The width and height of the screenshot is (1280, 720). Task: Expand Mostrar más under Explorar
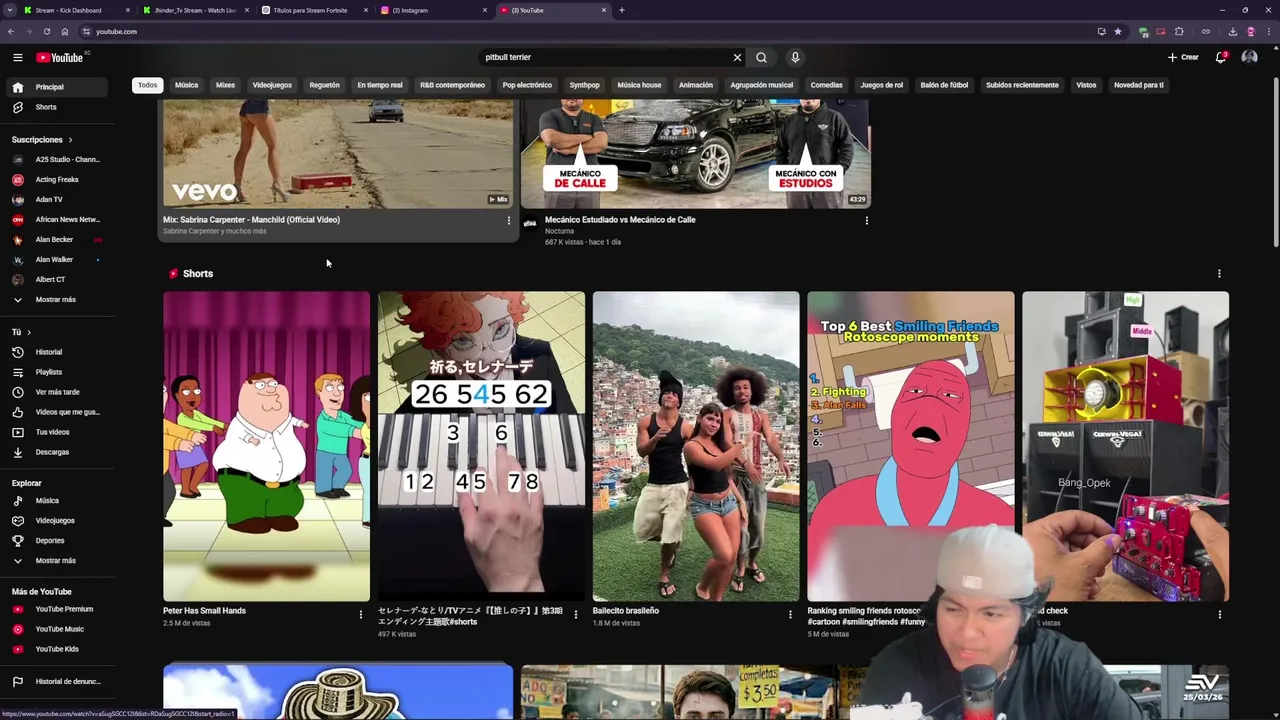(x=56, y=560)
